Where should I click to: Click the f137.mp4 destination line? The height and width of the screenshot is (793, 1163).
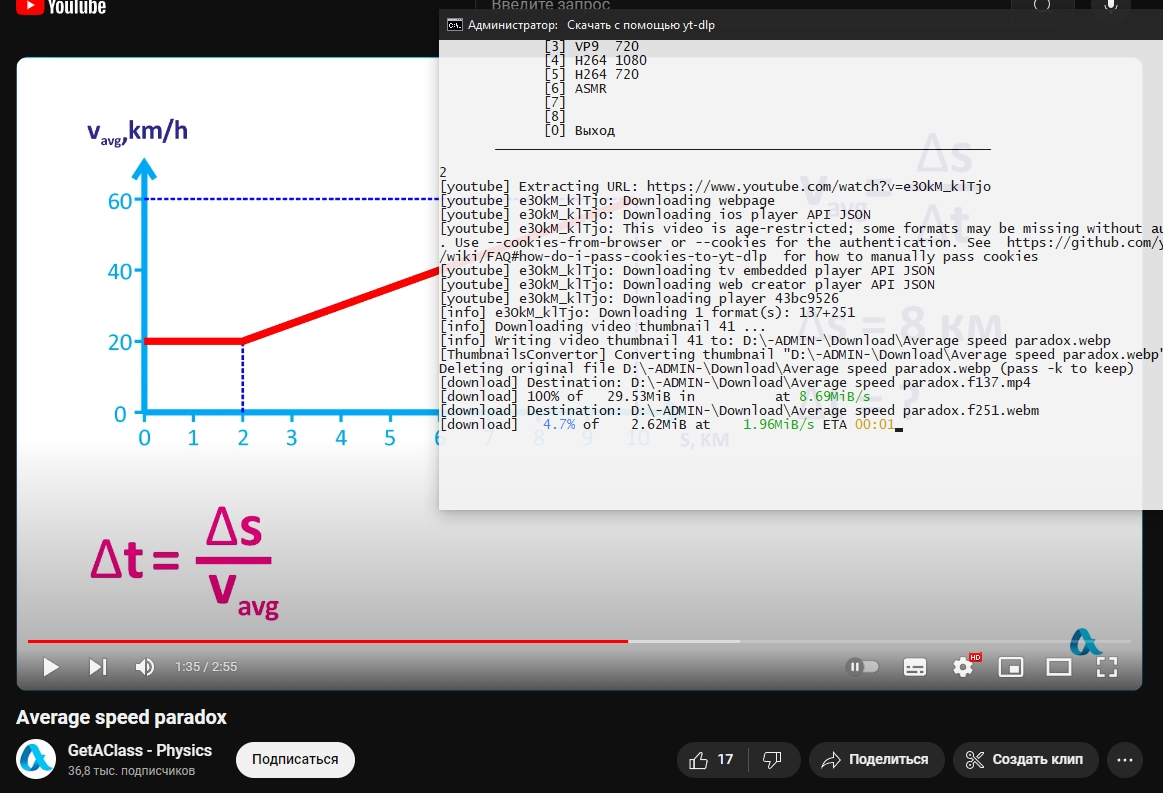pyautogui.click(x=735, y=383)
